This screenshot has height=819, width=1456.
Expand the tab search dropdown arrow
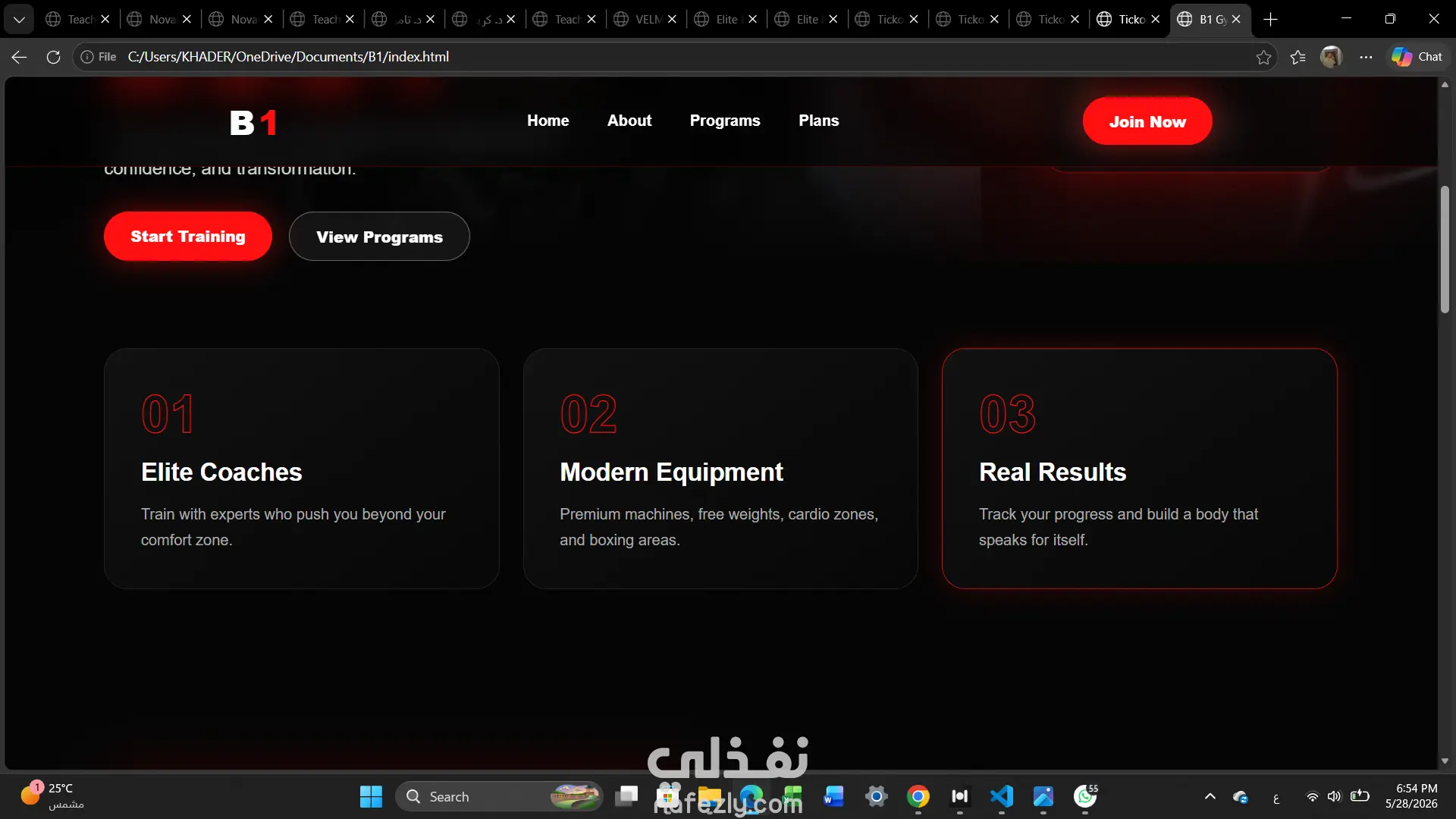point(19,20)
